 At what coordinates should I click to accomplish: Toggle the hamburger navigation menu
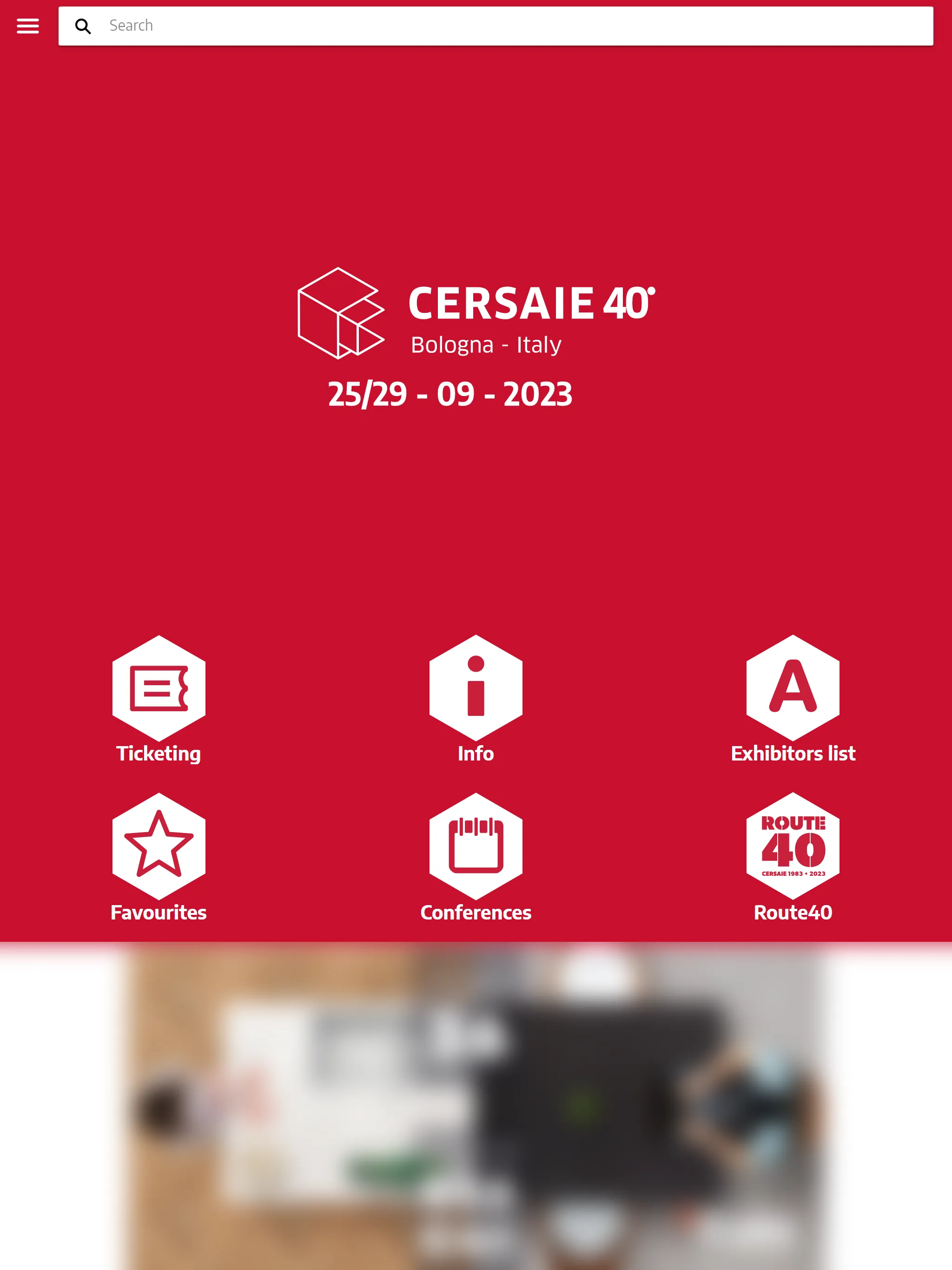27,25
